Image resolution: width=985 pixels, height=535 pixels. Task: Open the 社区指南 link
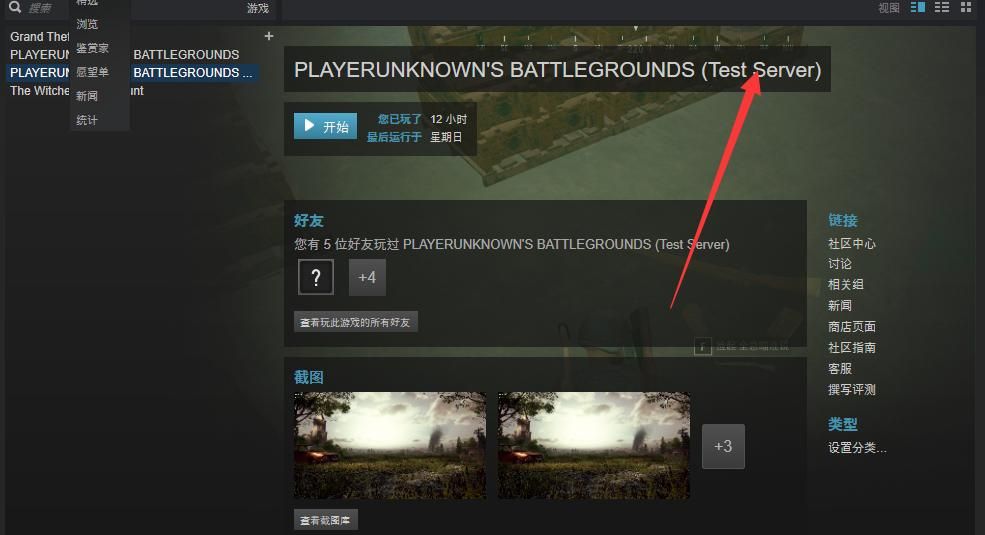coord(852,347)
